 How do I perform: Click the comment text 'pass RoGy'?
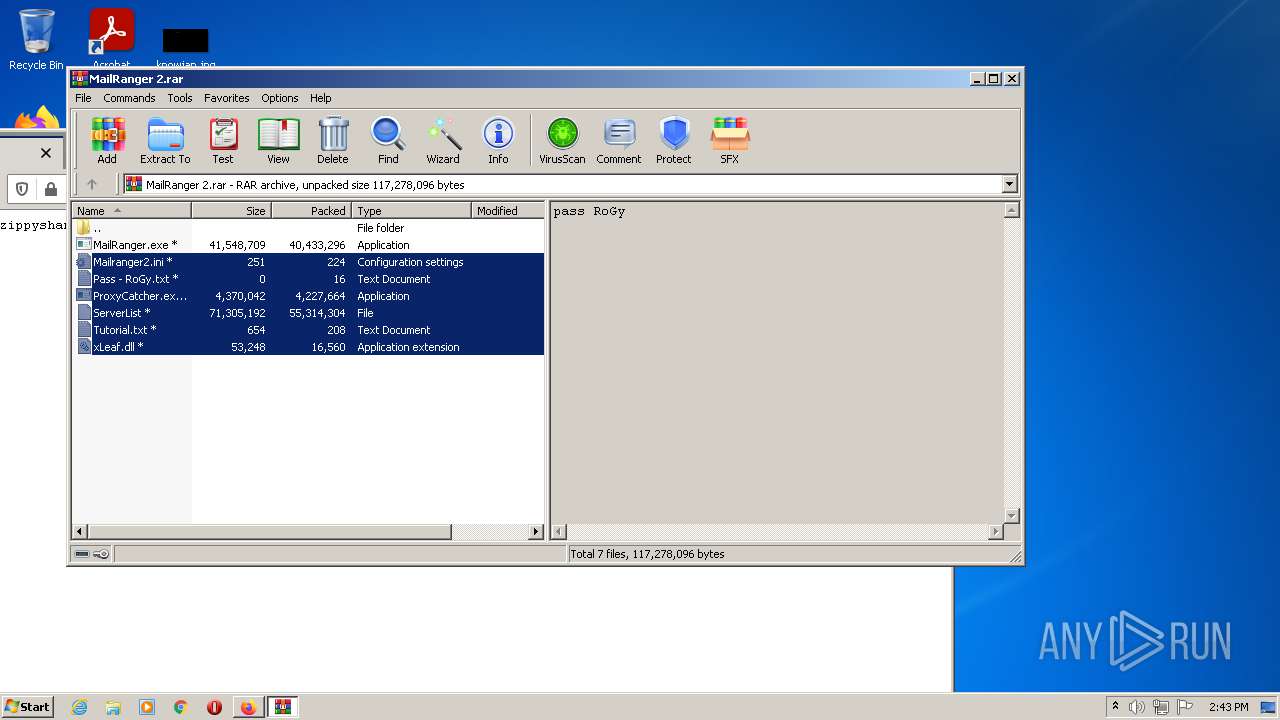click(x=589, y=212)
